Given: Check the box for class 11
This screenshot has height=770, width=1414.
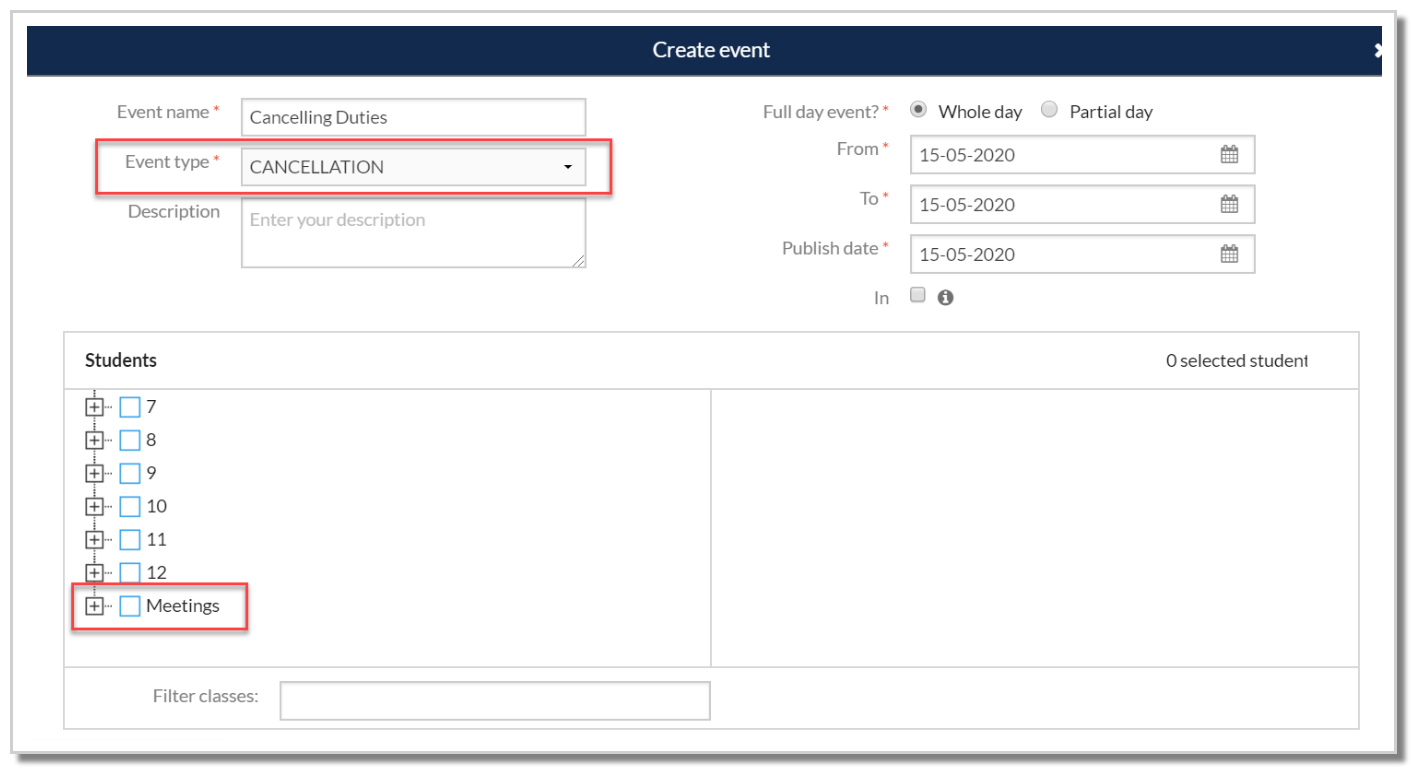Looking at the screenshot, I should pos(130,540).
